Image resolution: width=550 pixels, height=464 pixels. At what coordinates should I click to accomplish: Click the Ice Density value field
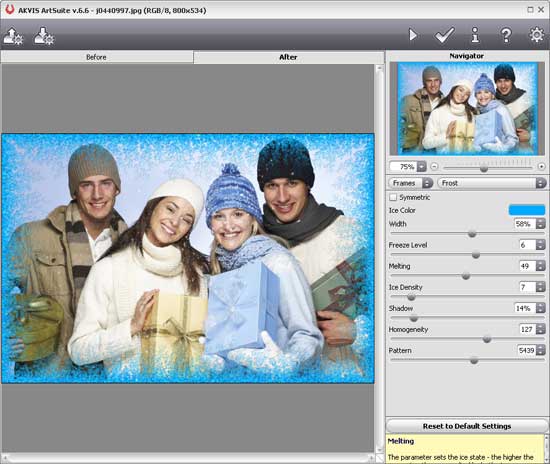pos(527,287)
